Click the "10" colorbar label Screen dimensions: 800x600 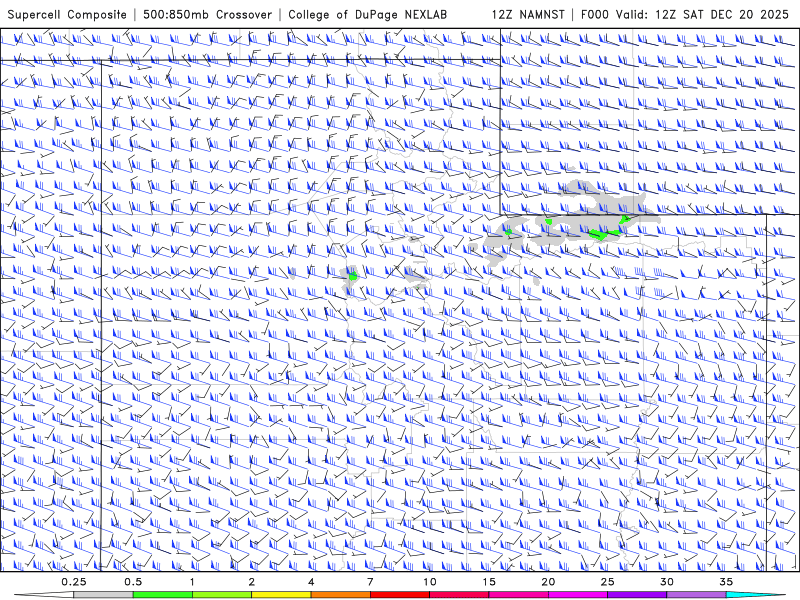pyautogui.click(x=430, y=582)
